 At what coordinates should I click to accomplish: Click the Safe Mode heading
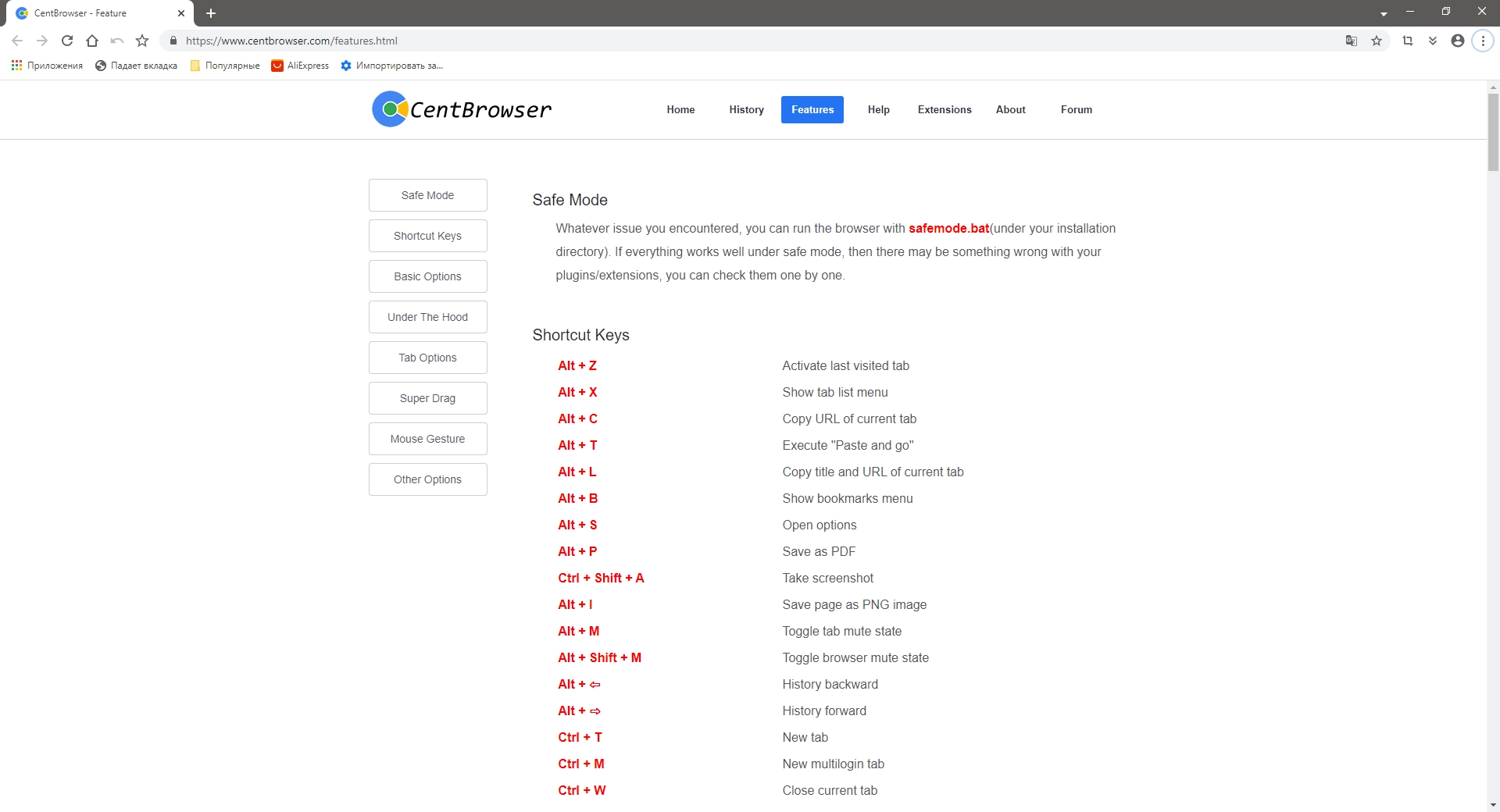[570, 200]
